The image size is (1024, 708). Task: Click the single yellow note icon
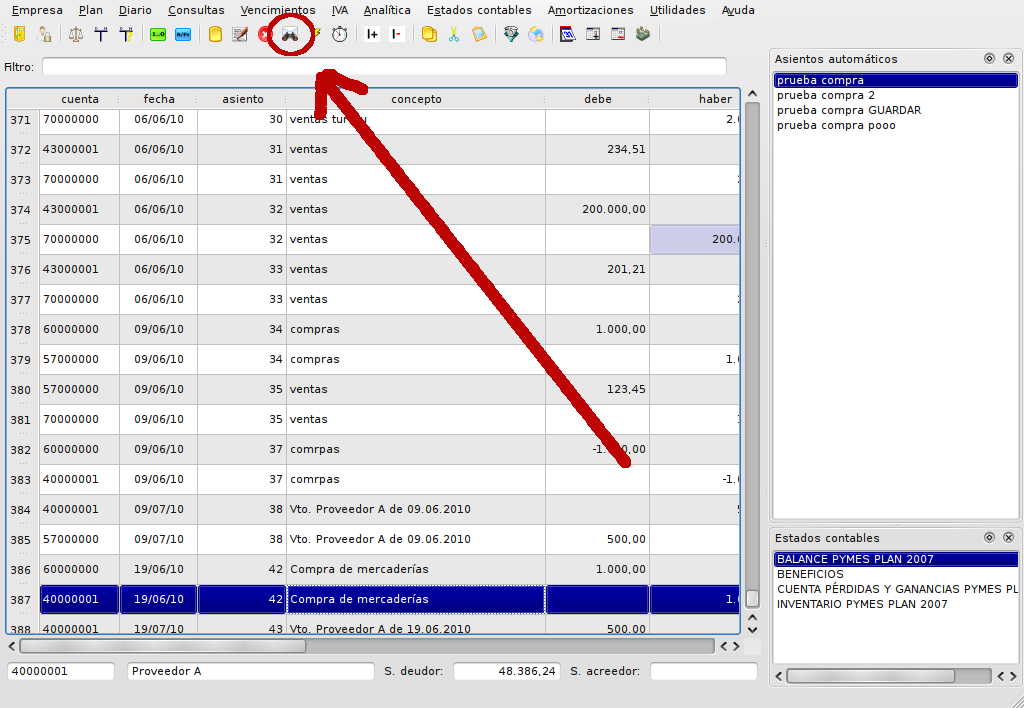coord(215,34)
